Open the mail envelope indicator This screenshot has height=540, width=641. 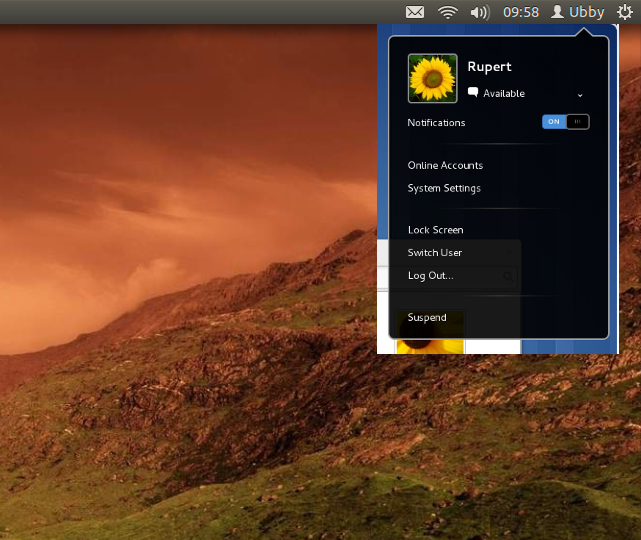click(415, 12)
